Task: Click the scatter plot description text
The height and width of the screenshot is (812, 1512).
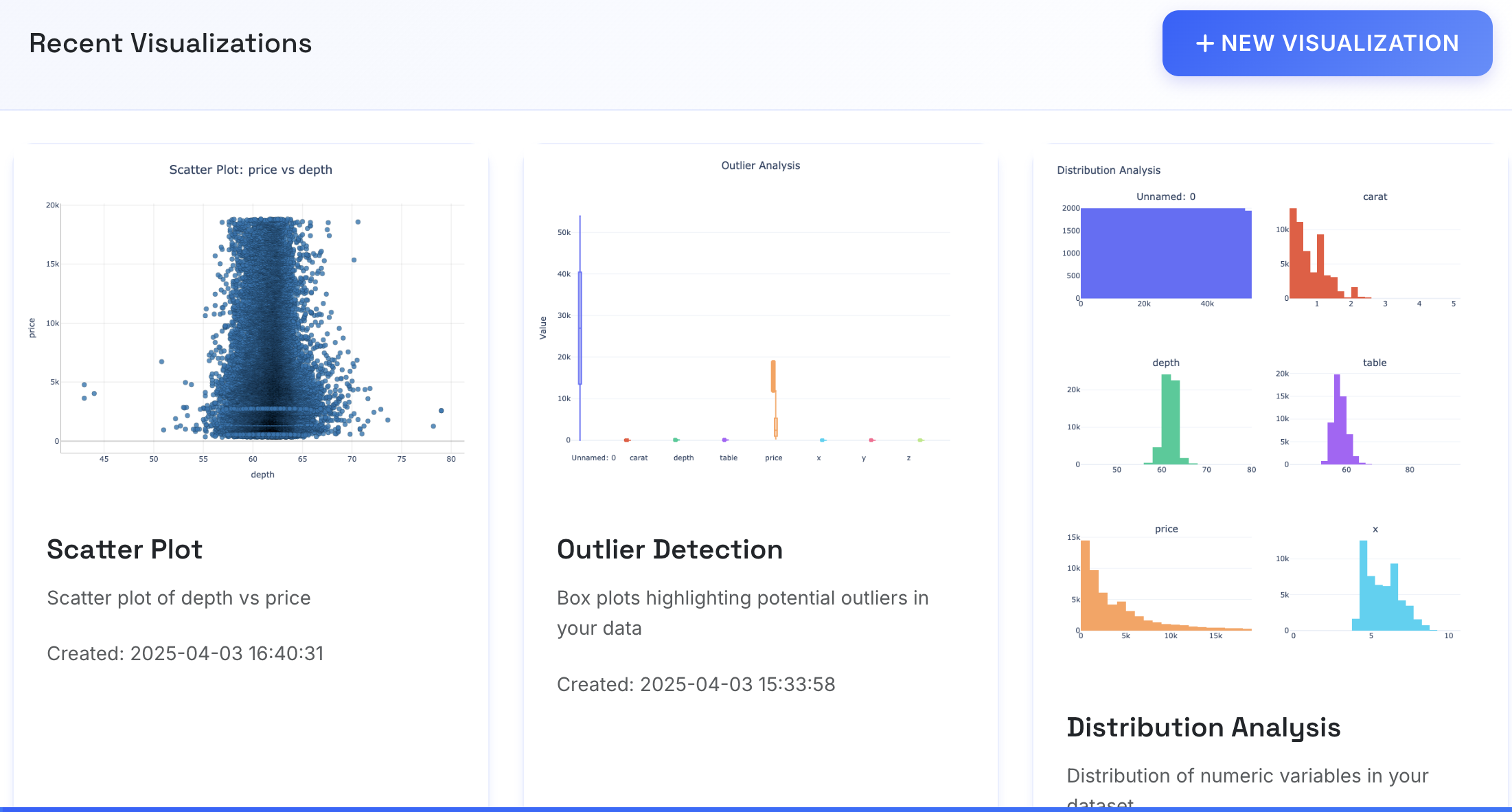Action: click(179, 598)
